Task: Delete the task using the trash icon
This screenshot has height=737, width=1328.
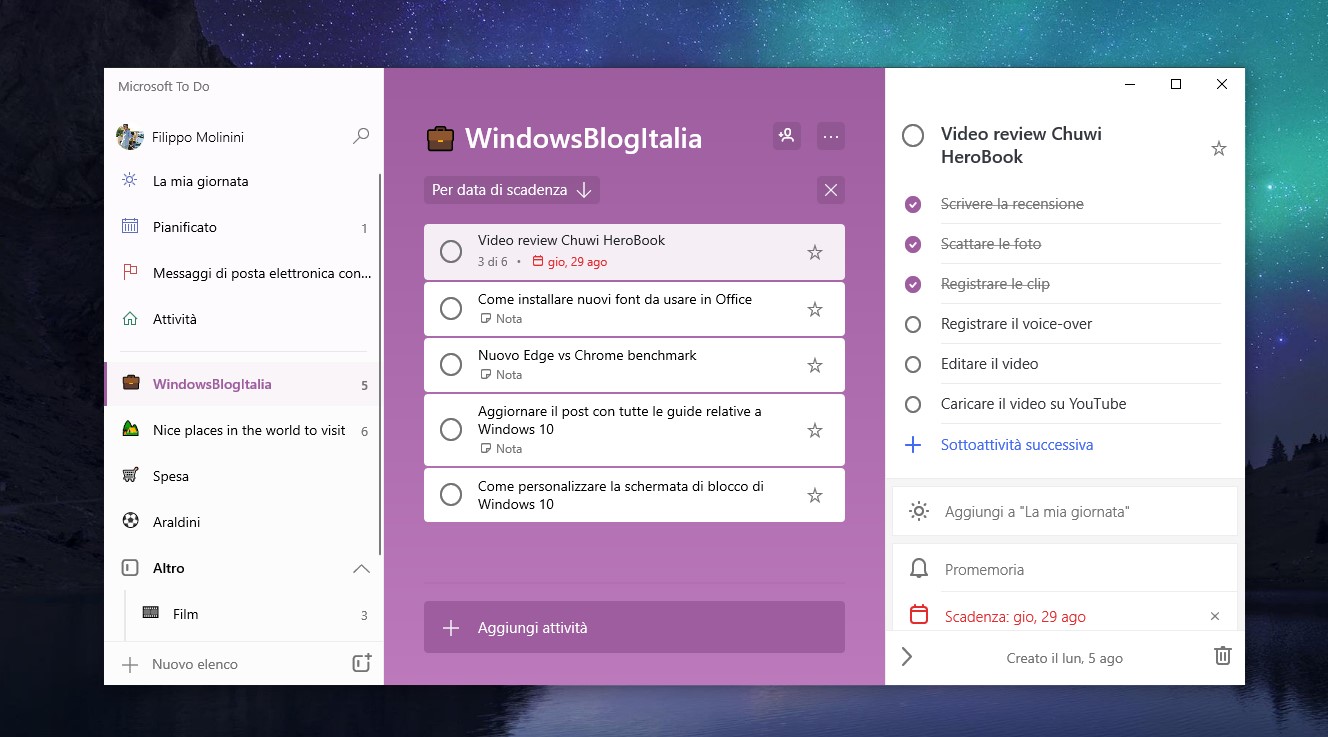Action: [1222, 656]
